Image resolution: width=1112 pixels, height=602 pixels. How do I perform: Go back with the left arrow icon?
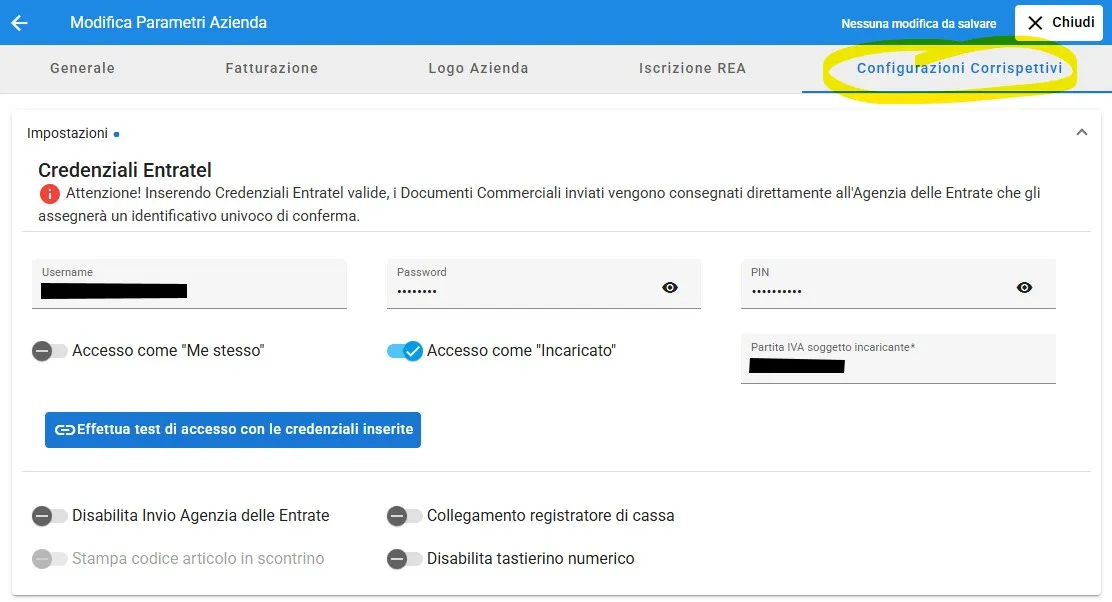pyautogui.click(x=19, y=23)
